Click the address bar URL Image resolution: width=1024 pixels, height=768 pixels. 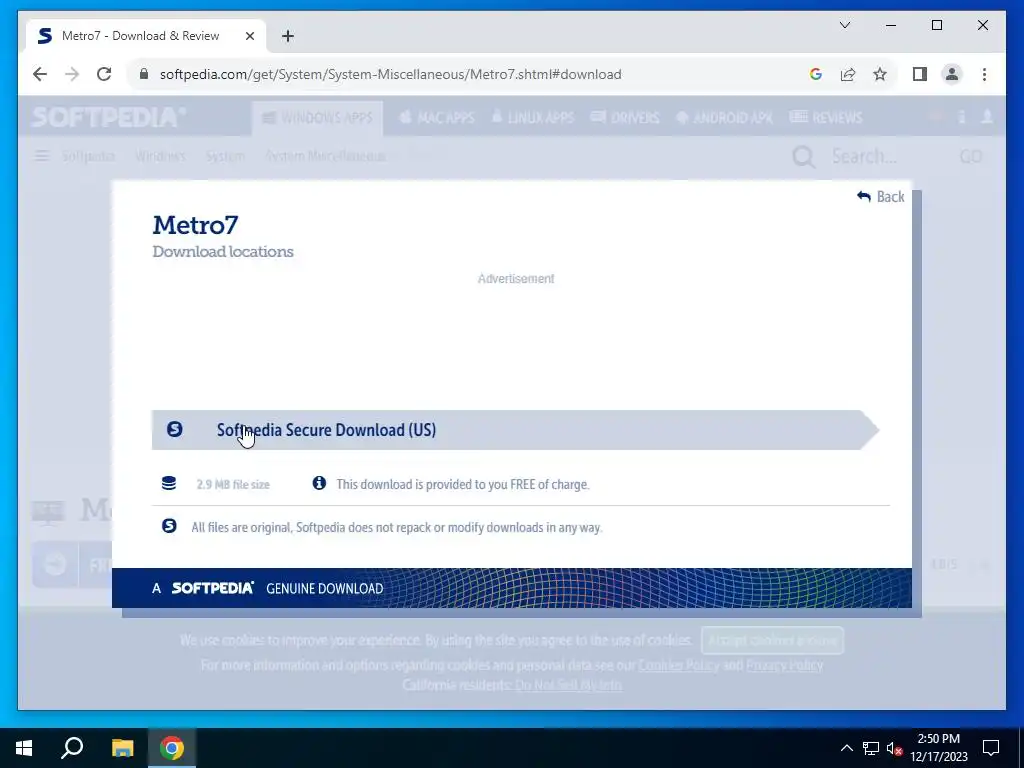tap(391, 74)
